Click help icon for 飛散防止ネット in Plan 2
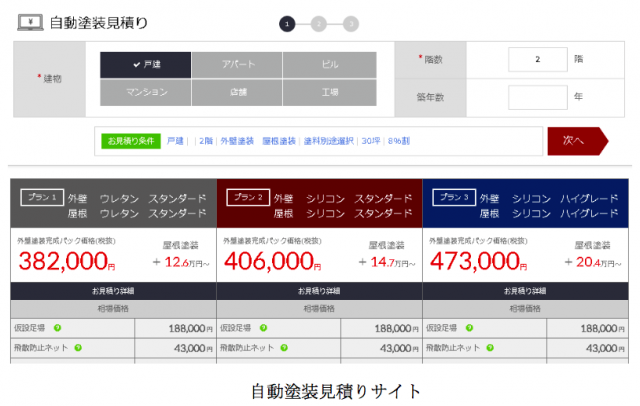The height and width of the screenshot is (406, 640). tap(283, 348)
